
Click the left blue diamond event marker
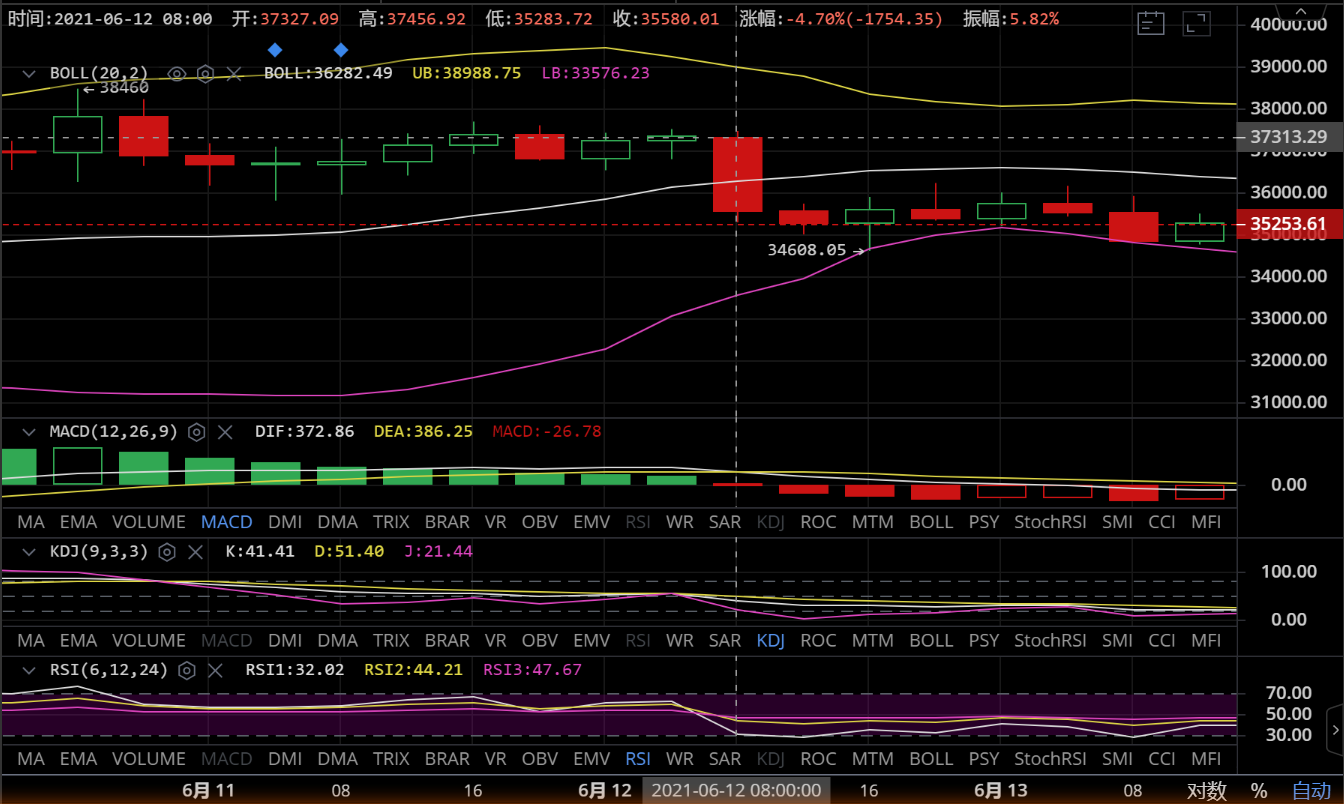click(275, 50)
